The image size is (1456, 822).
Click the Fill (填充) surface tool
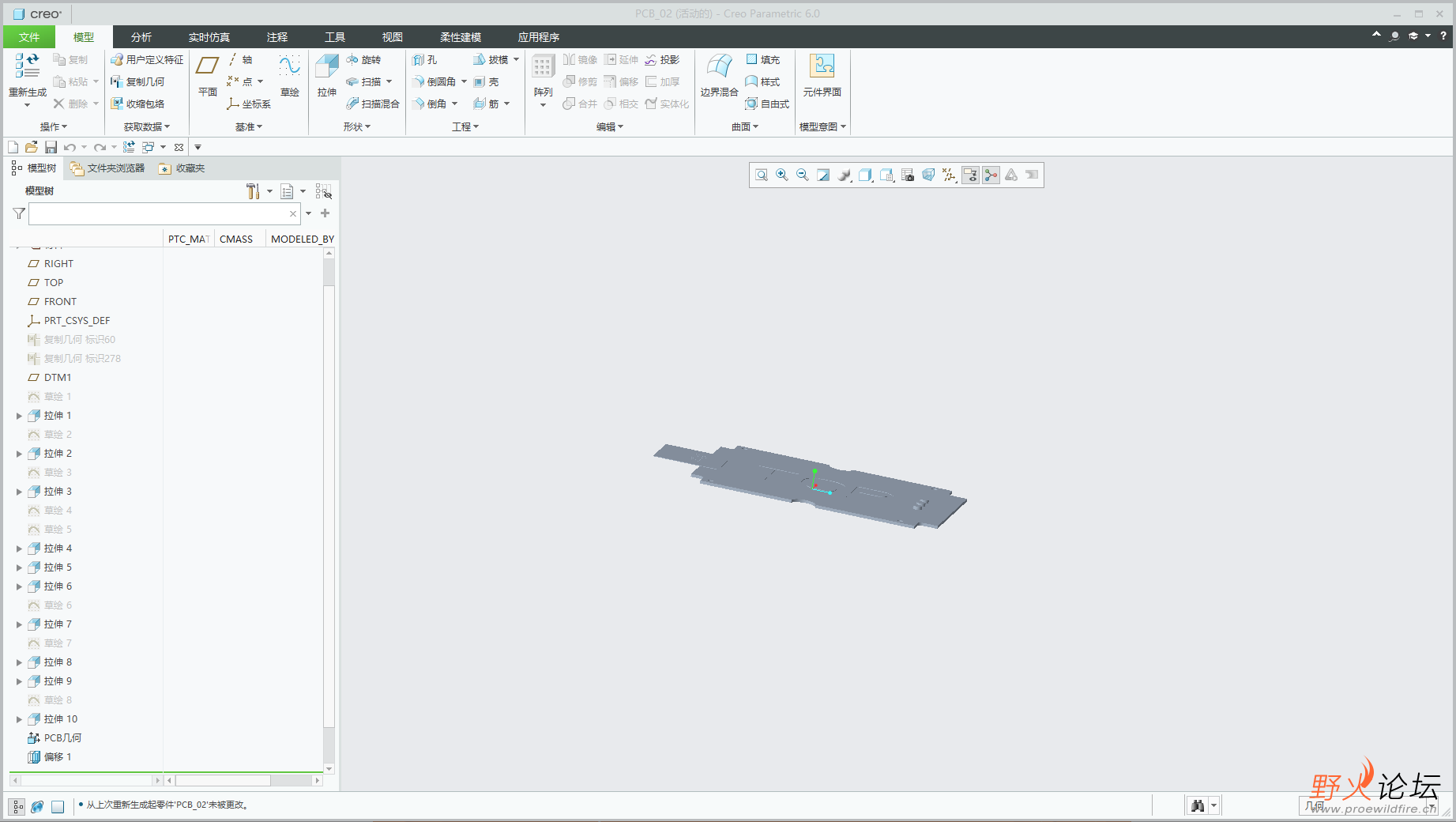click(763, 60)
